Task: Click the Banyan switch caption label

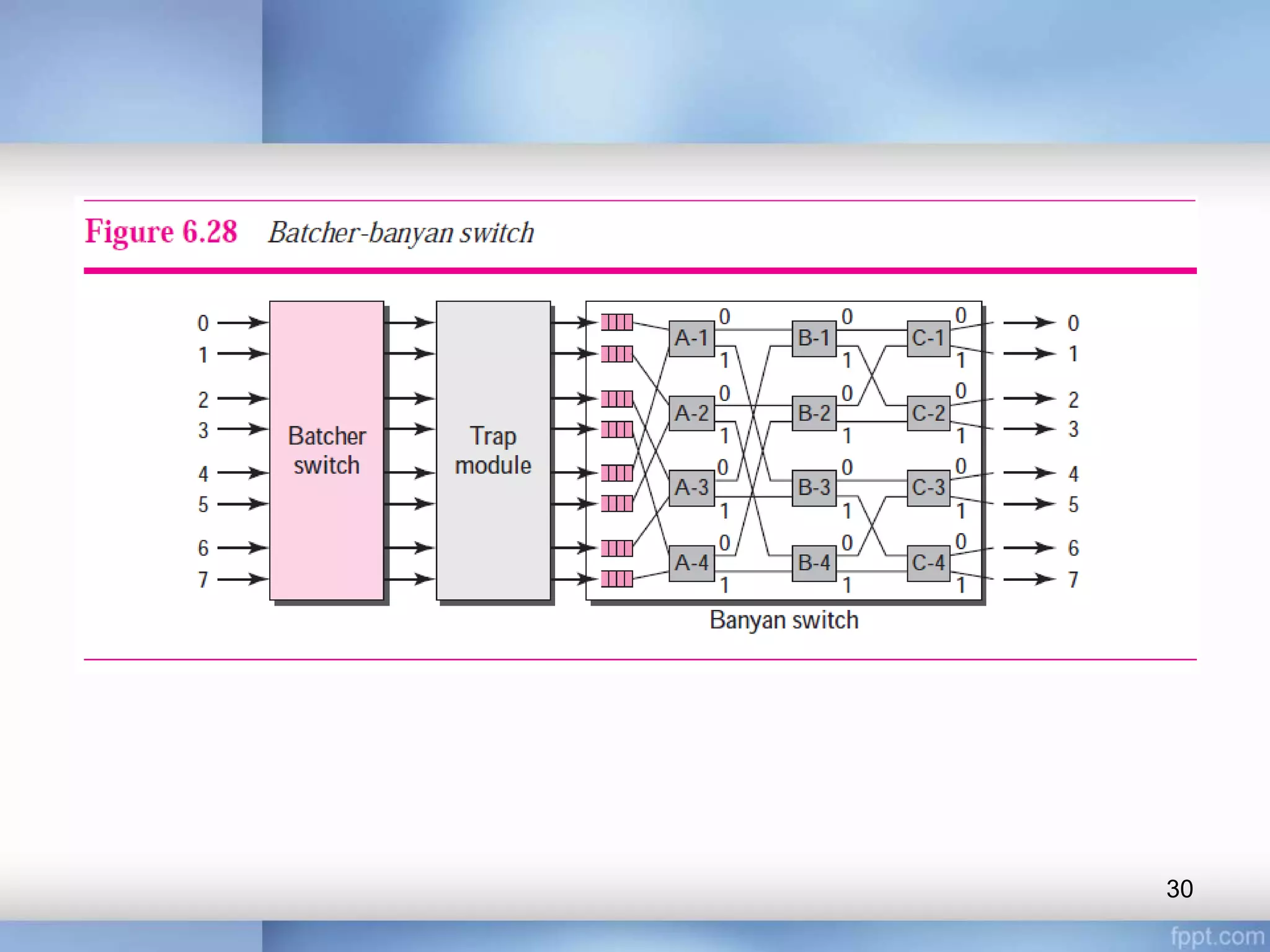Action: pyautogui.click(x=784, y=620)
